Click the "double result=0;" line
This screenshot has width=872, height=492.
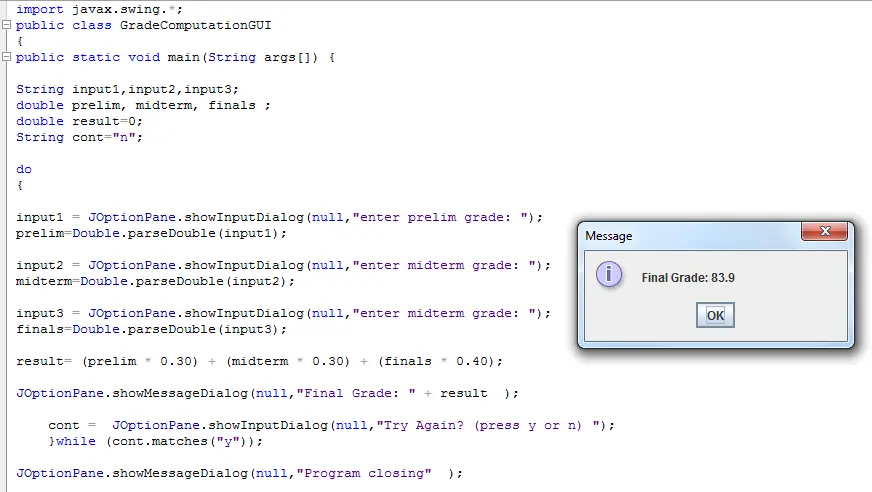pyautogui.click(x=79, y=121)
